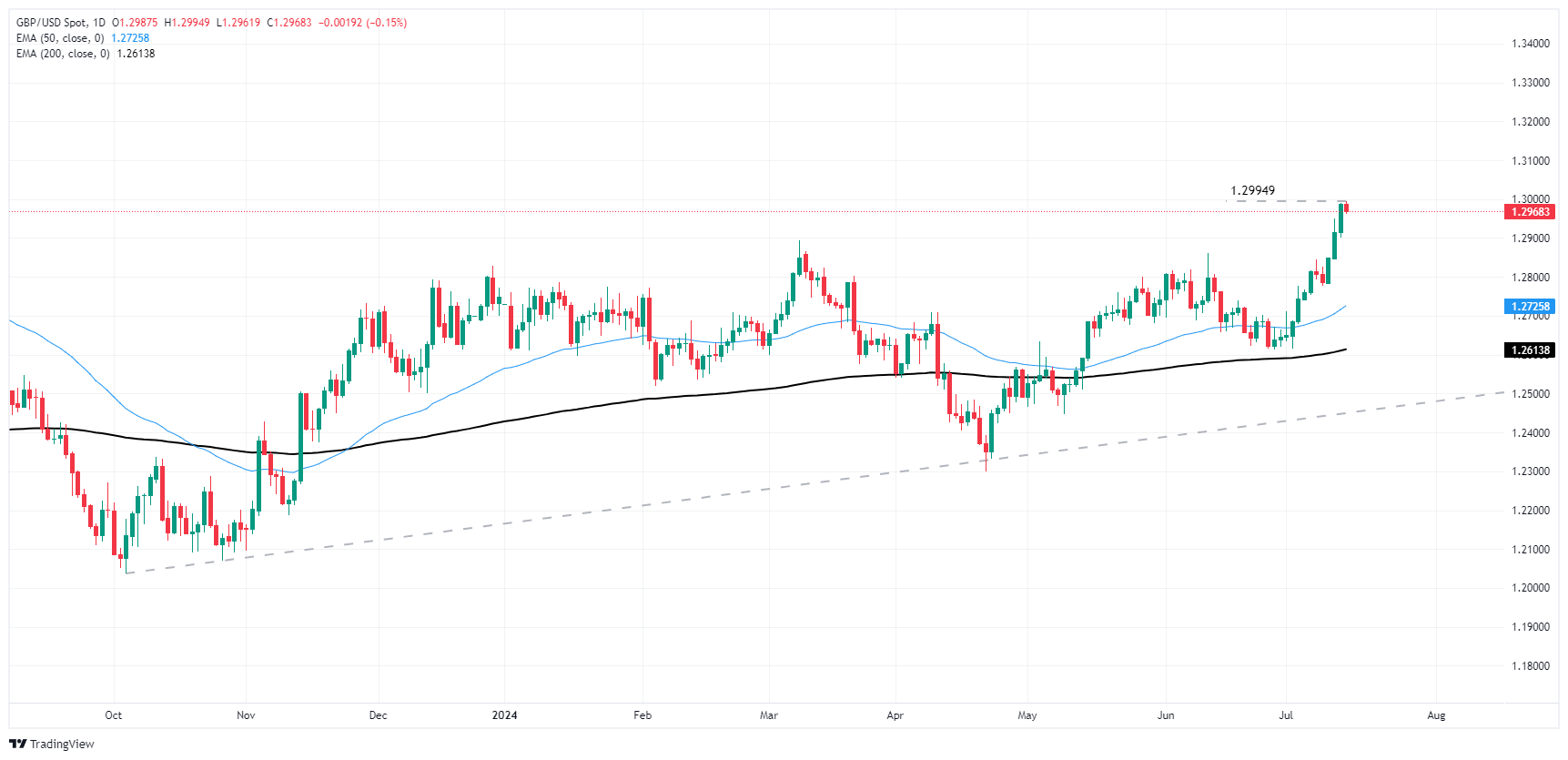The height and width of the screenshot is (760, 1568).
Task: Click the Oct label on time axis
Action: (x=114, y=715)
